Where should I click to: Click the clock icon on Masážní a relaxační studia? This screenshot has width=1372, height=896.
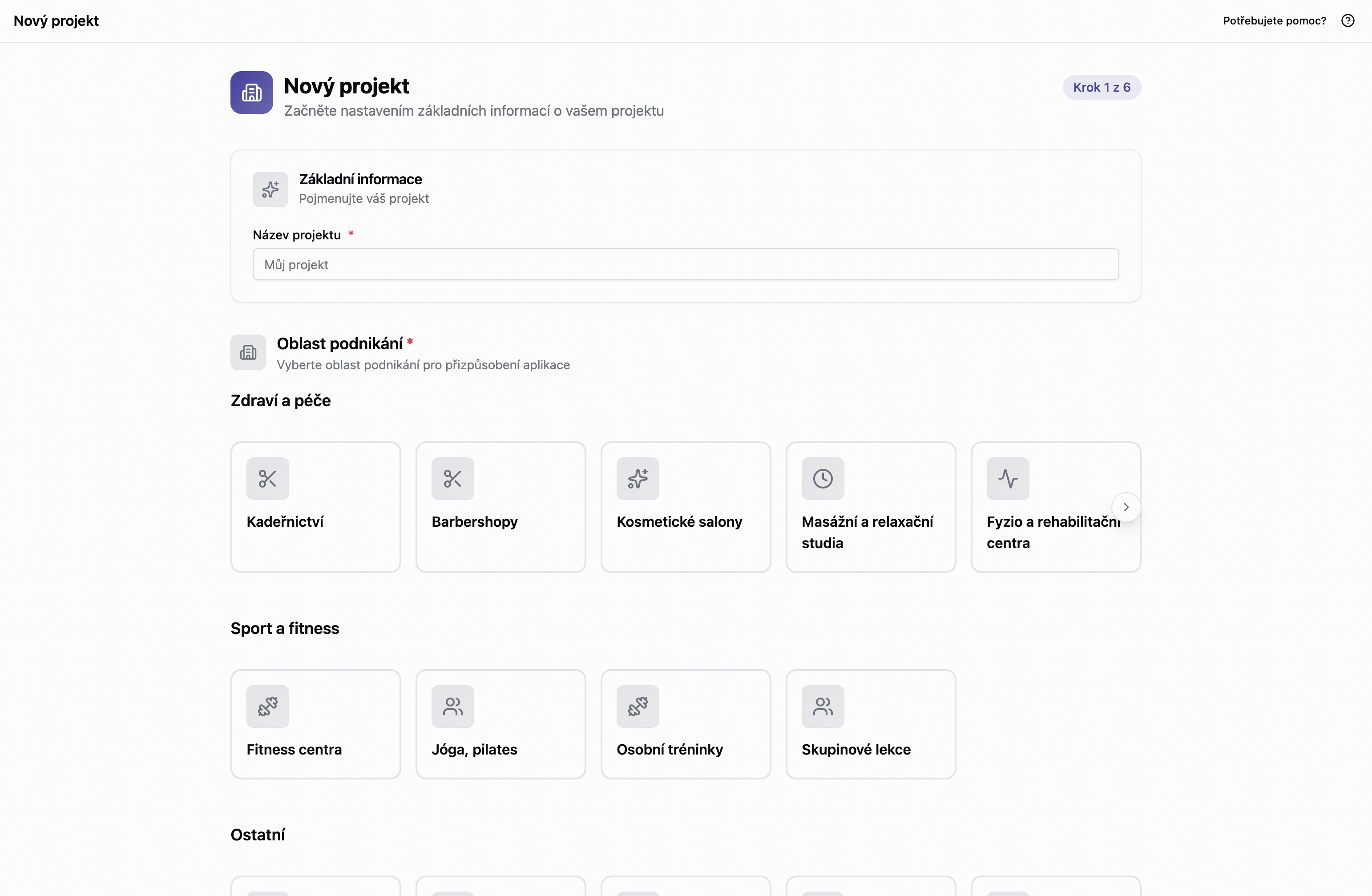point(823,479)
